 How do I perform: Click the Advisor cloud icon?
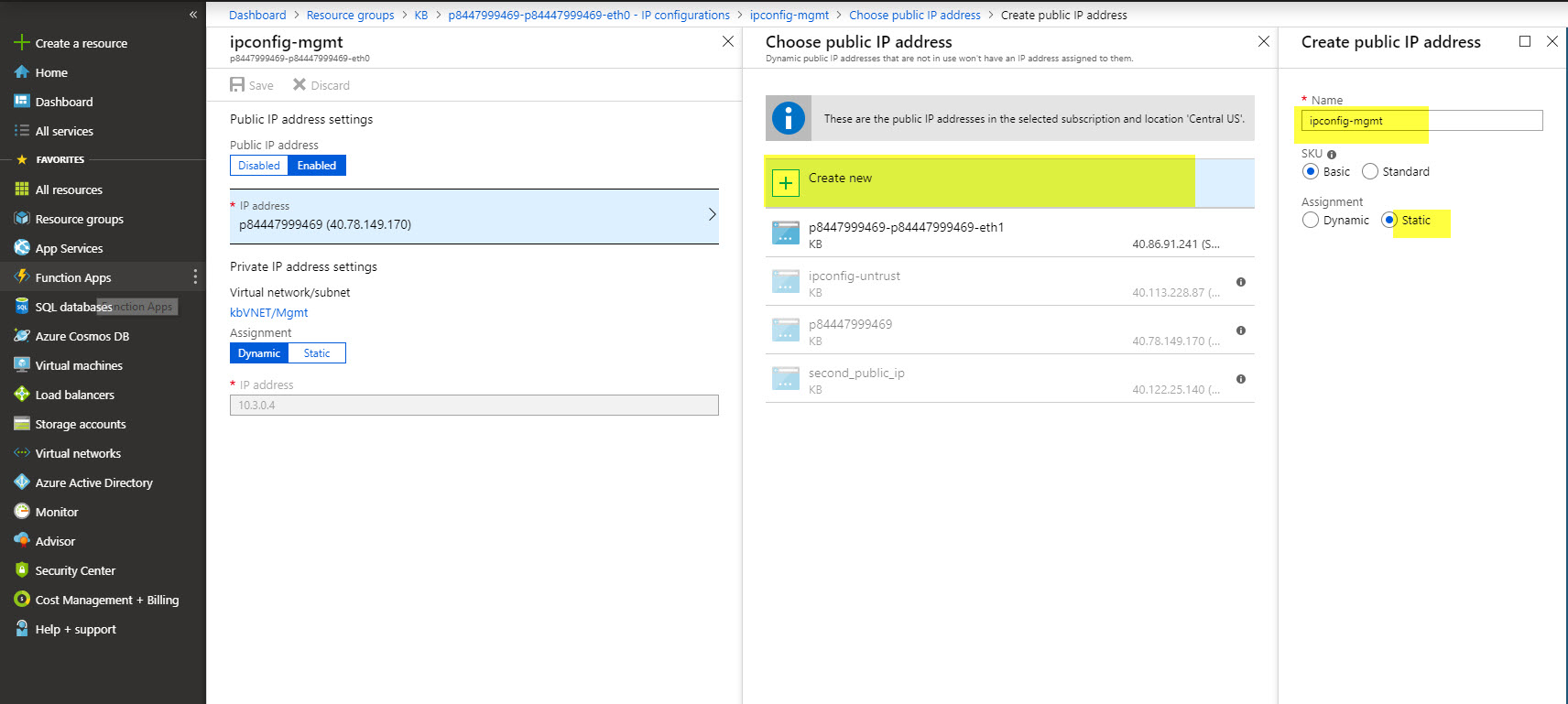coord(22,541)
